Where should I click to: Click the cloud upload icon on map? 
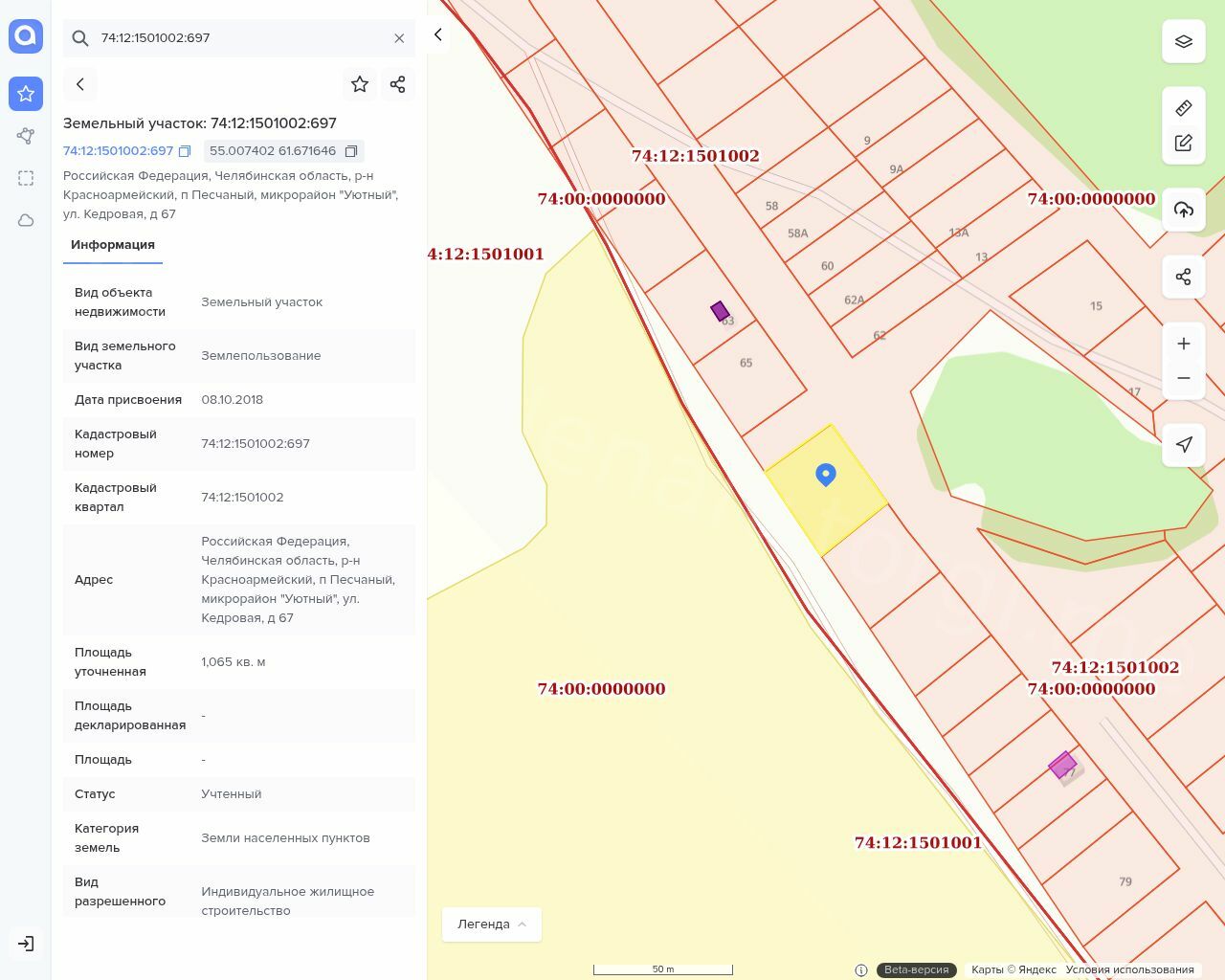click(1184, 210)
